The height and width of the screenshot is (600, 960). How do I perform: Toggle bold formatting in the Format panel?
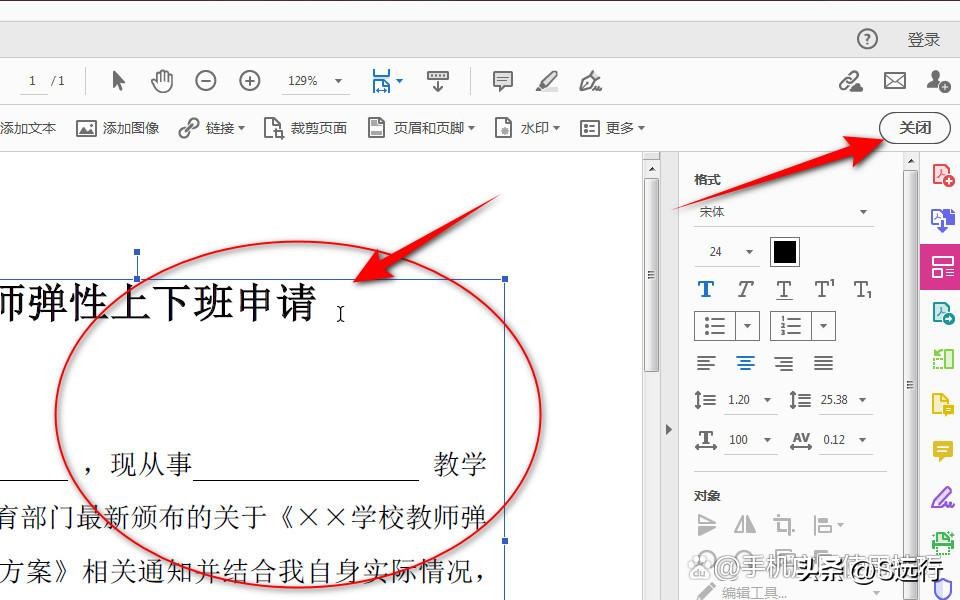tap(706, 289)
